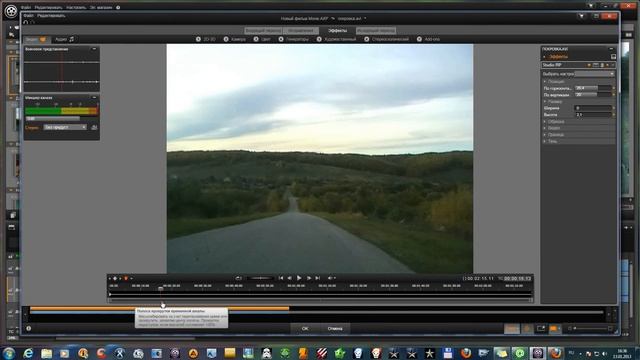Open the Стерео mode dropdown
640x360 pixels.
point(65,127)
